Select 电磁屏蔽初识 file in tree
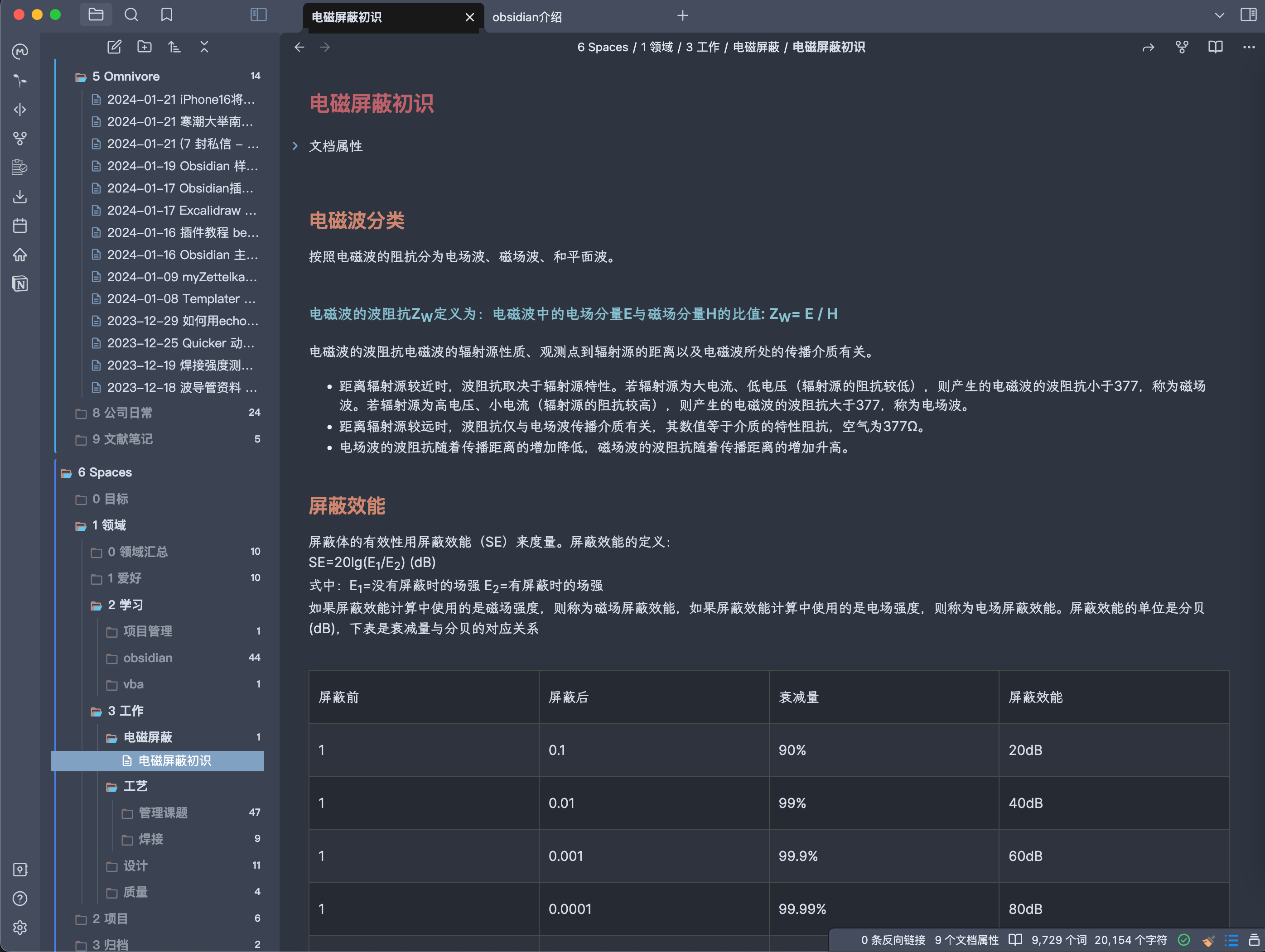The width and height of the screenshot is (1265, 952). tap(157, 760)
